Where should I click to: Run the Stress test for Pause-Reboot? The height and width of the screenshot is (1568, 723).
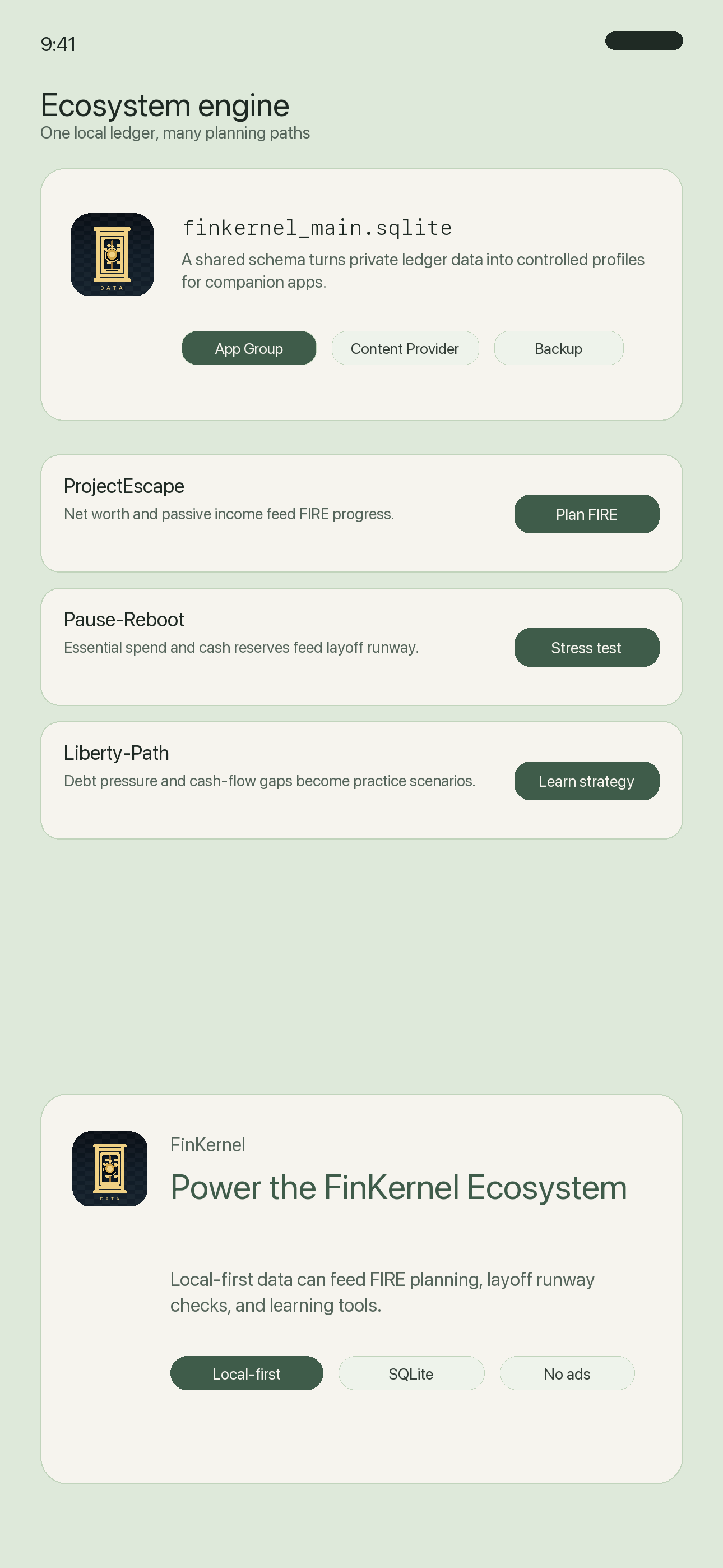click(587, 648)
